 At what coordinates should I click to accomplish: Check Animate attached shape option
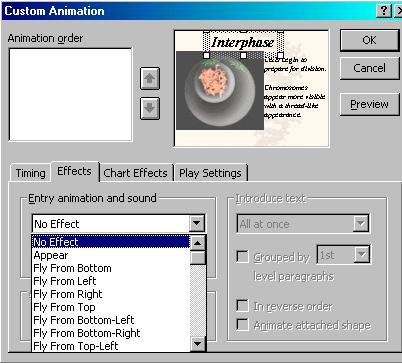pos(242,325)
